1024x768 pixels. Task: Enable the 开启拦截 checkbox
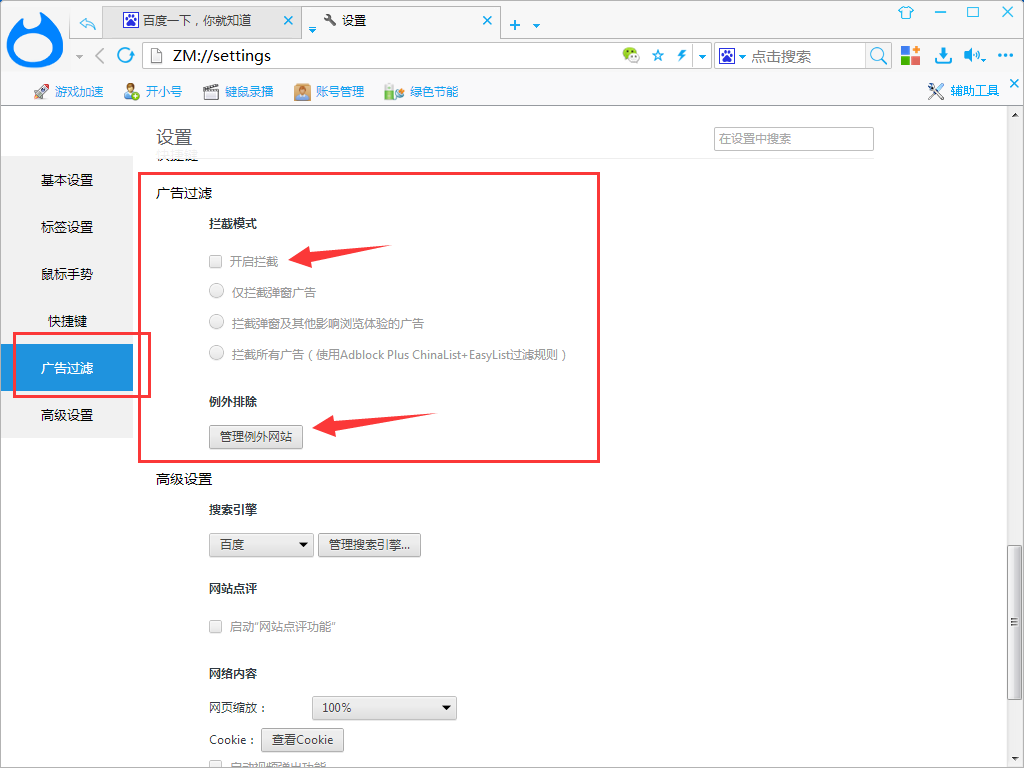215,260
